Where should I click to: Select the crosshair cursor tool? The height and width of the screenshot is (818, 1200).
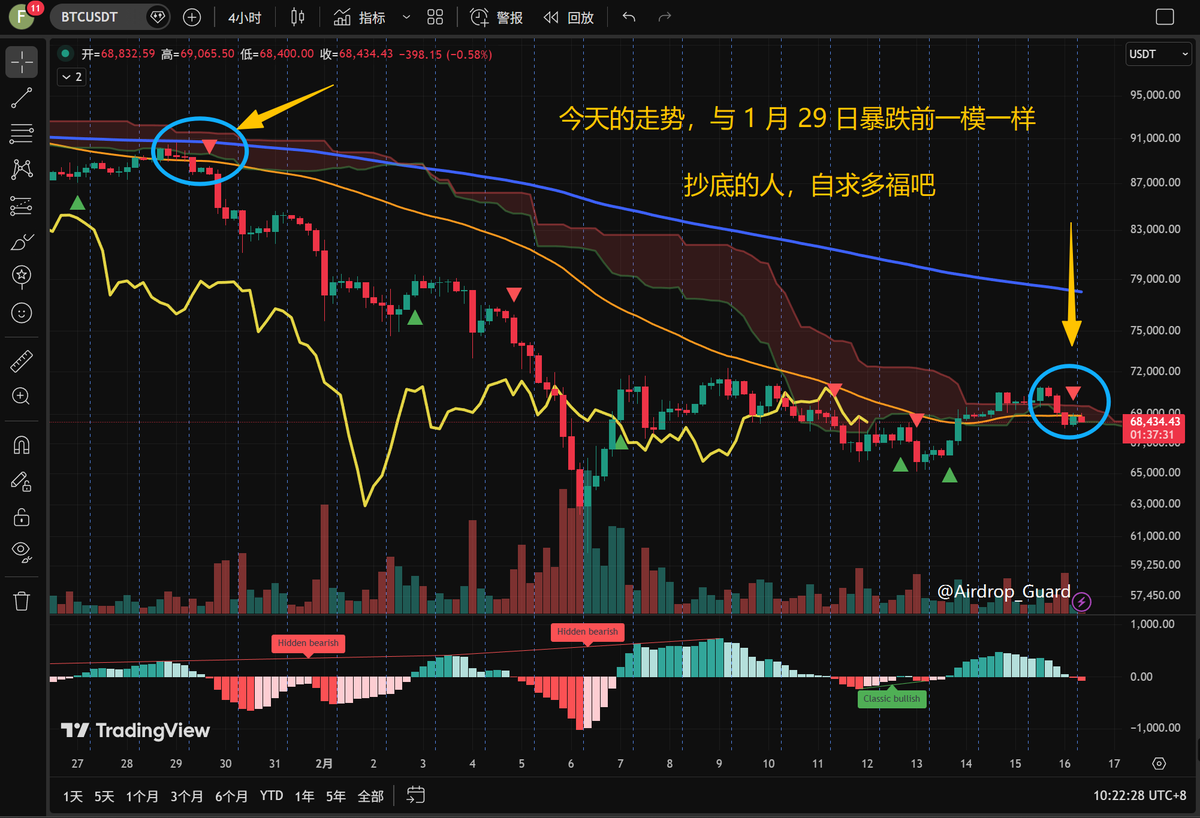tap(21, 62)
